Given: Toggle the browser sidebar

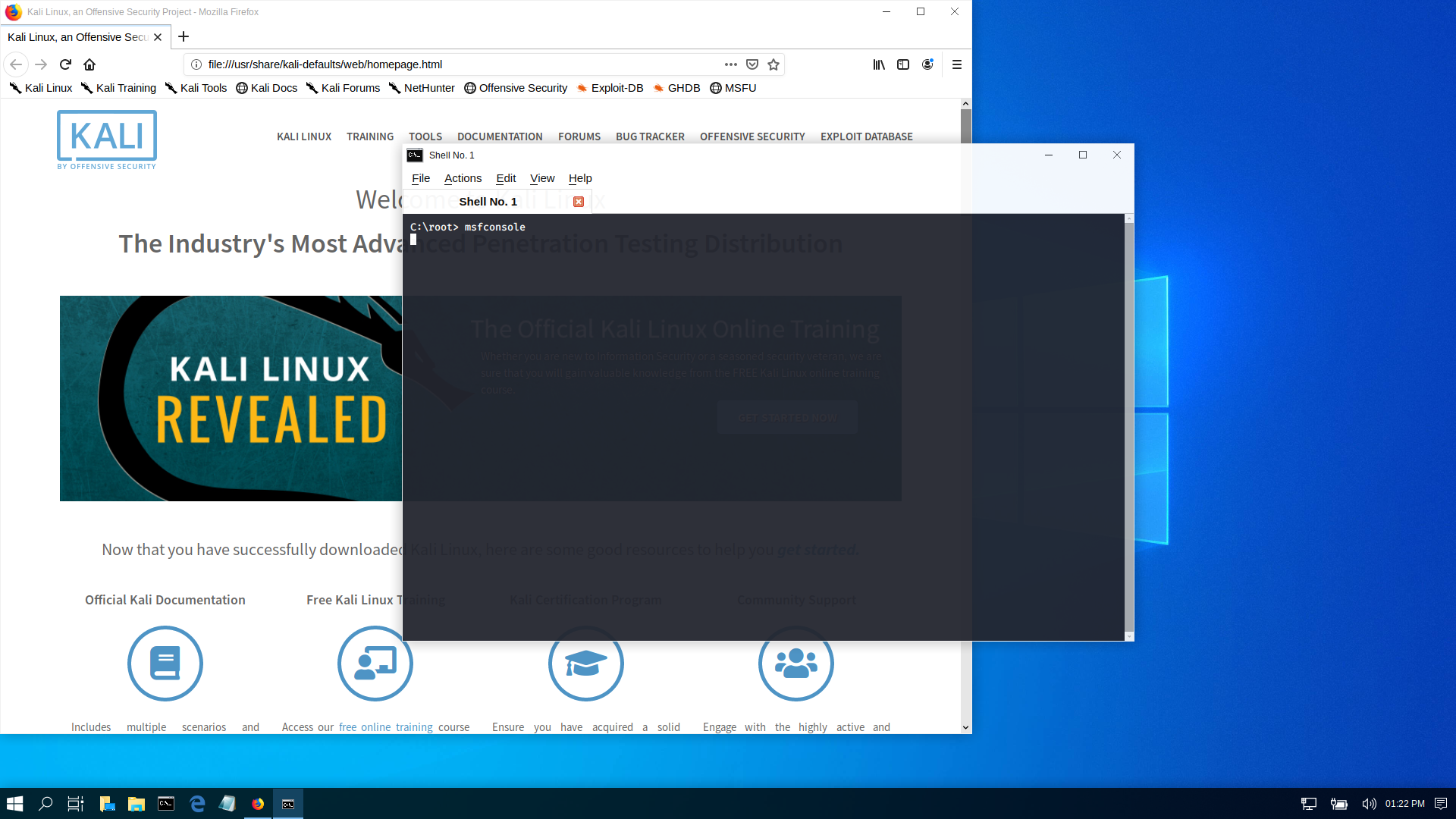Looking at the screenshot, I should point(903,64).
